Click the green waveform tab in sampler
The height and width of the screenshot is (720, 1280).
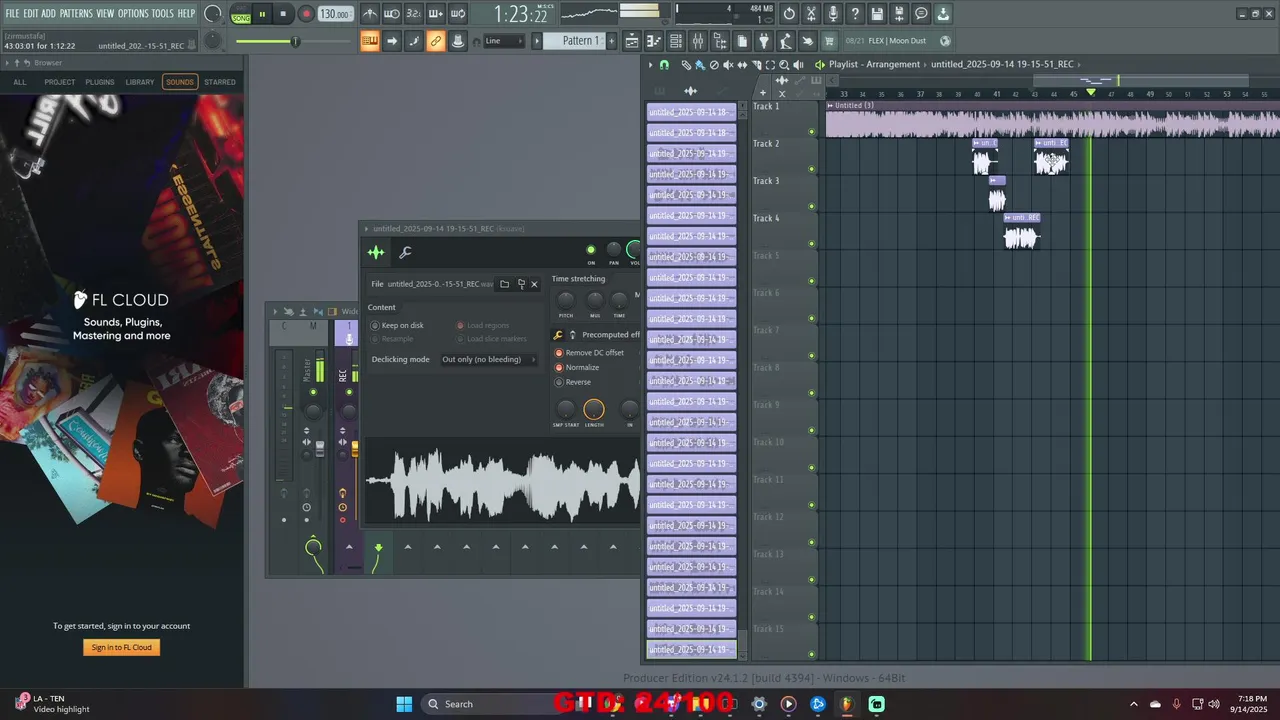coord(376,252)
